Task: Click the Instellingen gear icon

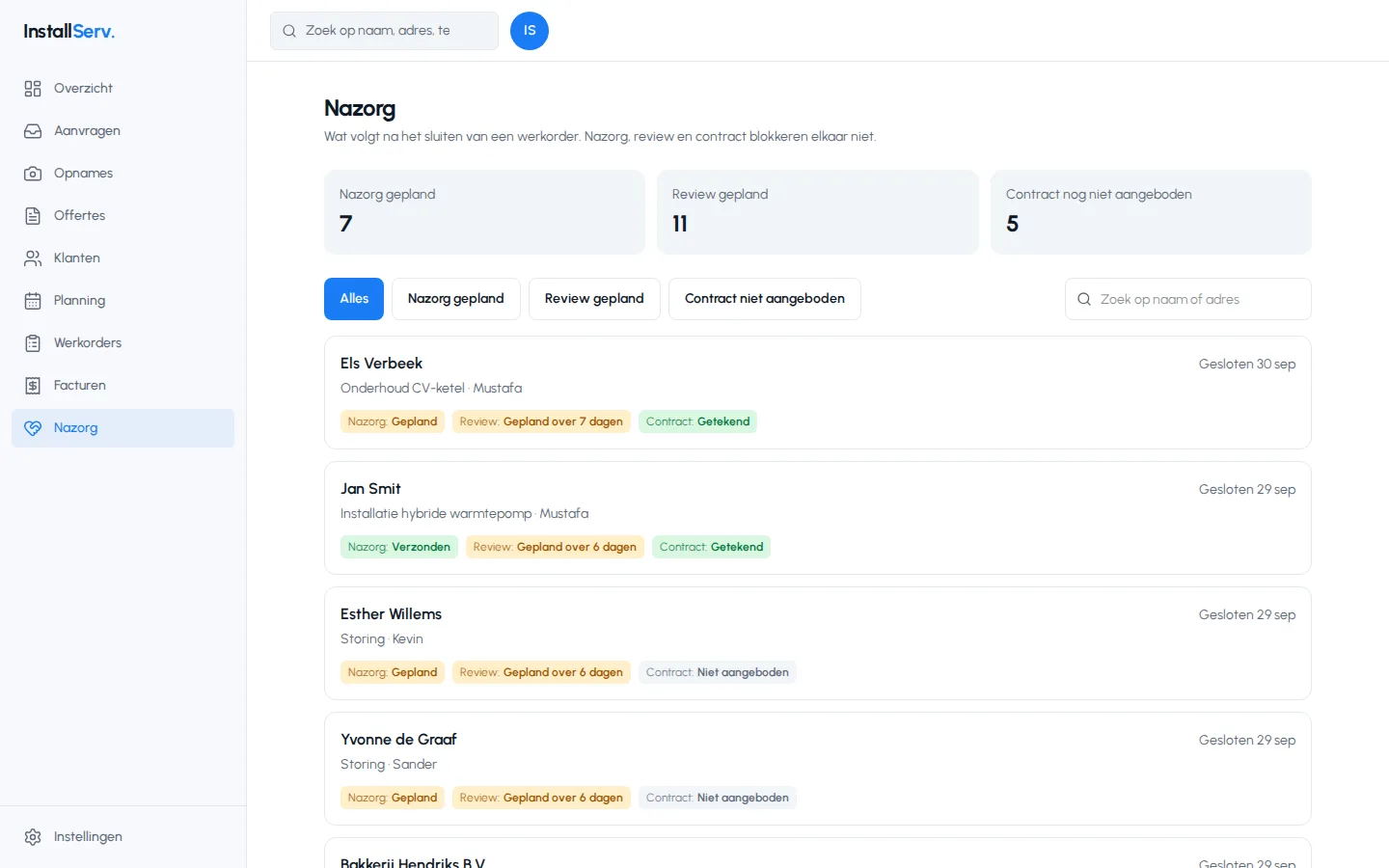Action: pyautogui.click(x=33, y=837)
